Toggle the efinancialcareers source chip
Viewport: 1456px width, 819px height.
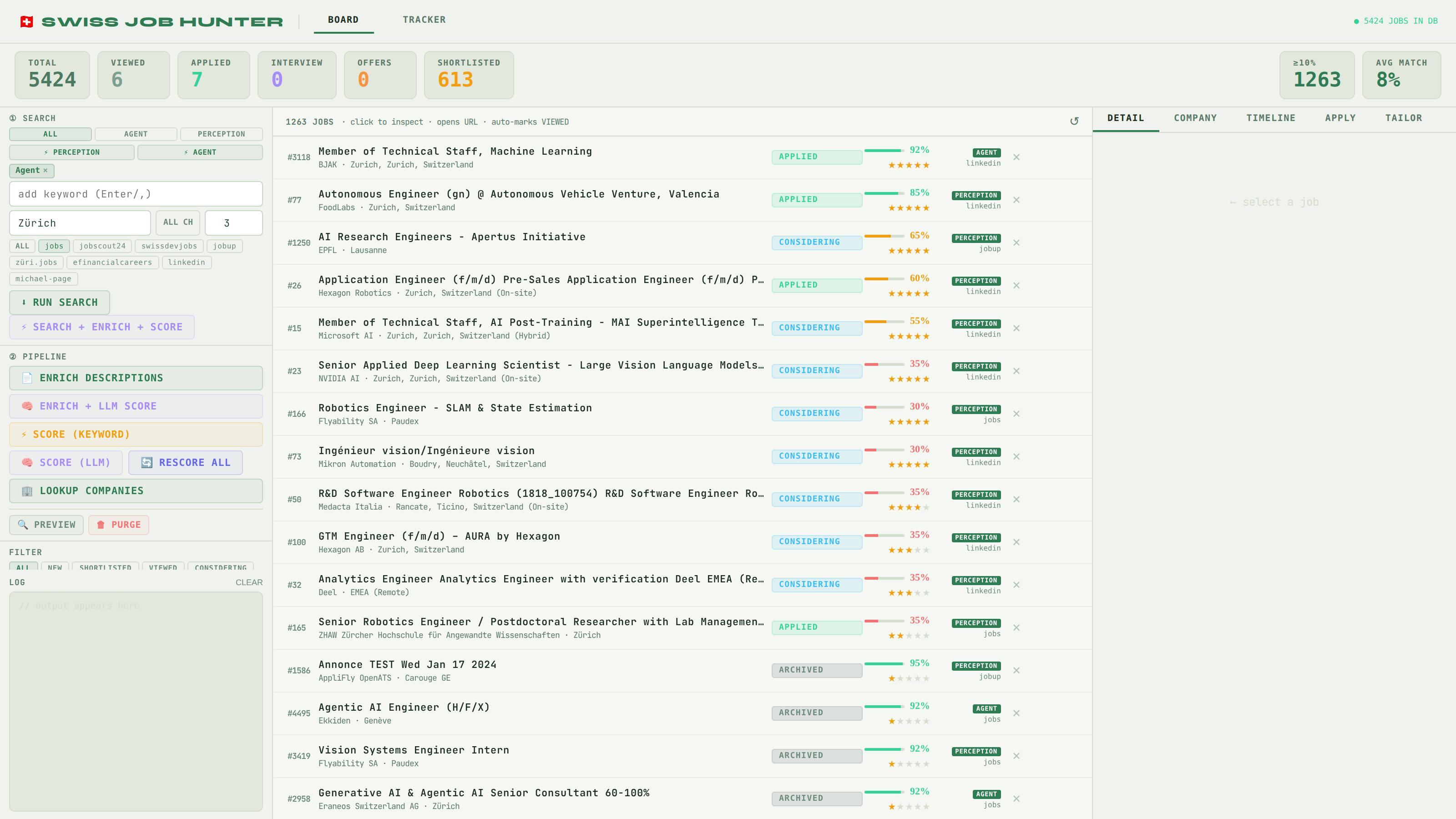[x=112, y=262]
